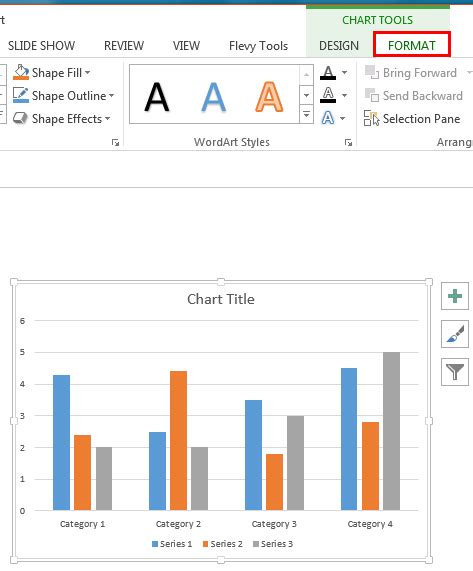
Task: Open the Text Fill dropdown arrow
Action: tap(344, 73)
